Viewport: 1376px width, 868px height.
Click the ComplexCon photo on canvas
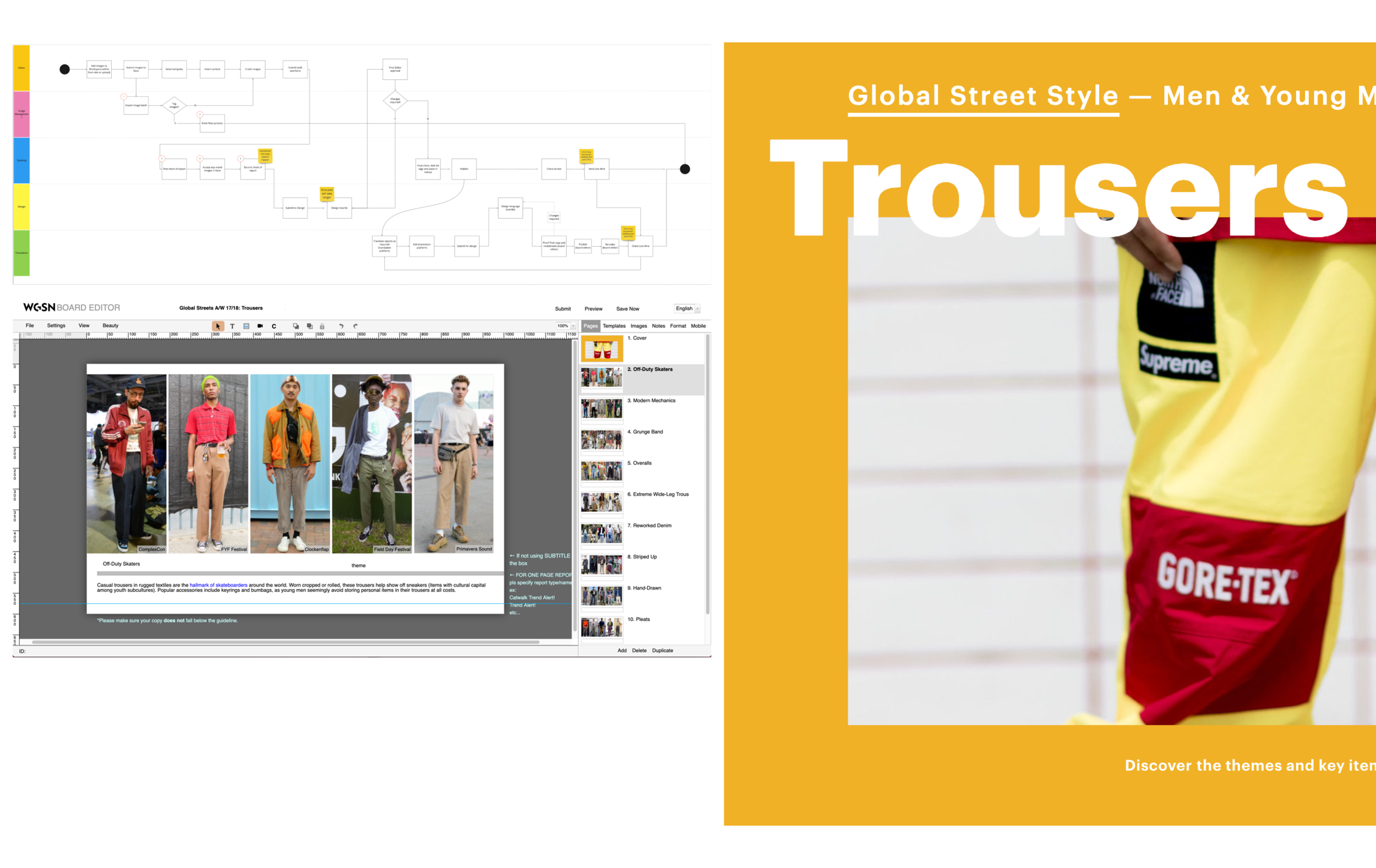click(x=126, y=464)
